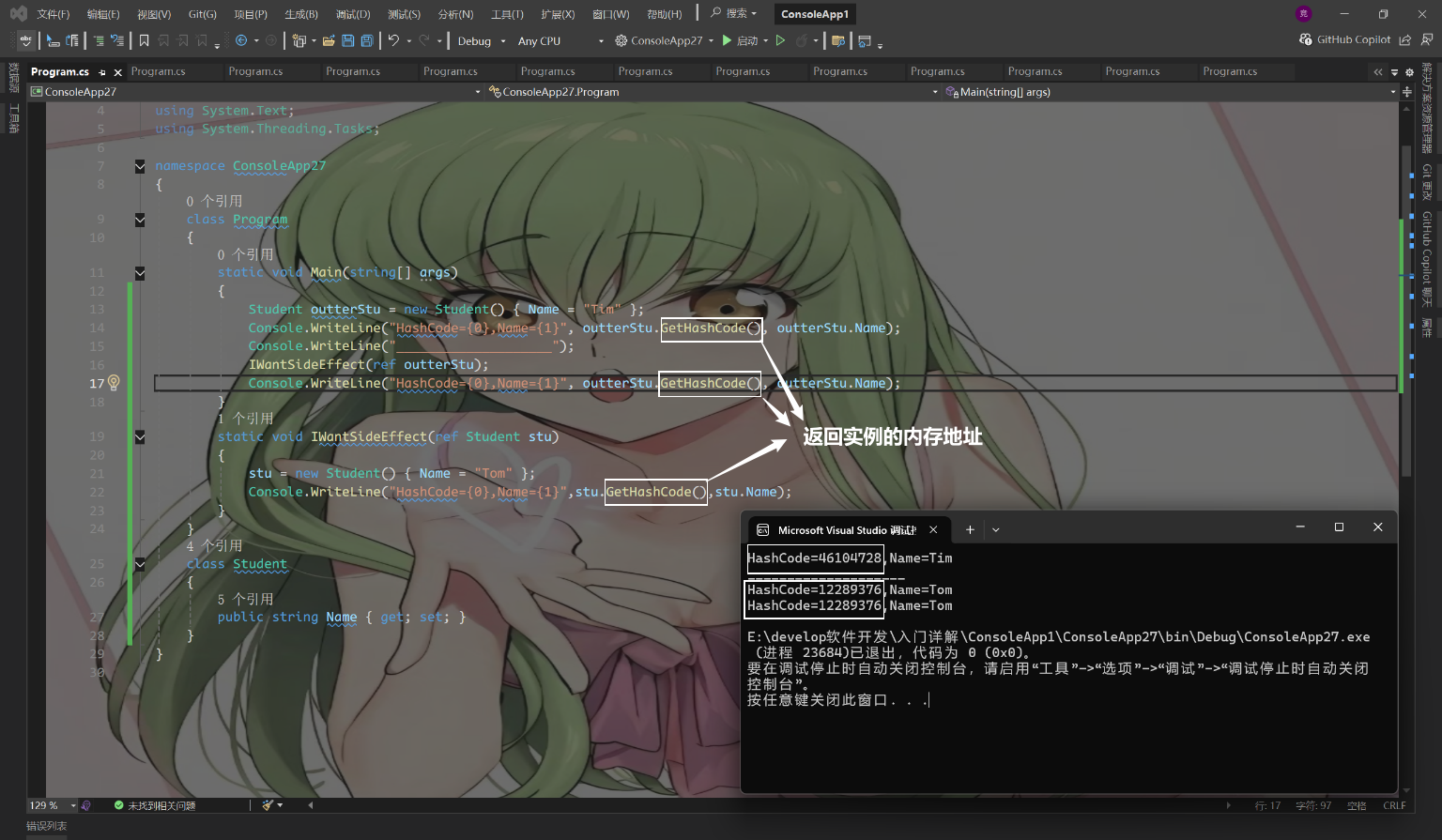
Task: Start without debugging using outlined play icon
Action: pos(780,40)
